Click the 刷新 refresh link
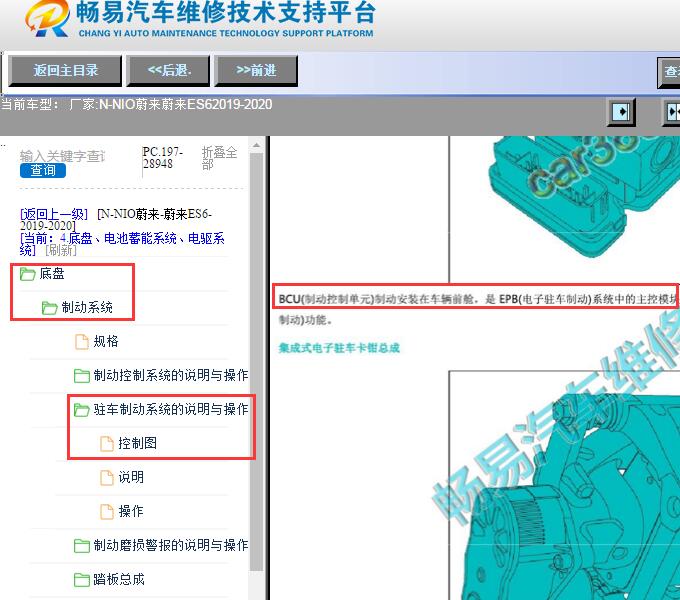Image resolution: width=680 pixels, height=600 pixels. [61, 250]
